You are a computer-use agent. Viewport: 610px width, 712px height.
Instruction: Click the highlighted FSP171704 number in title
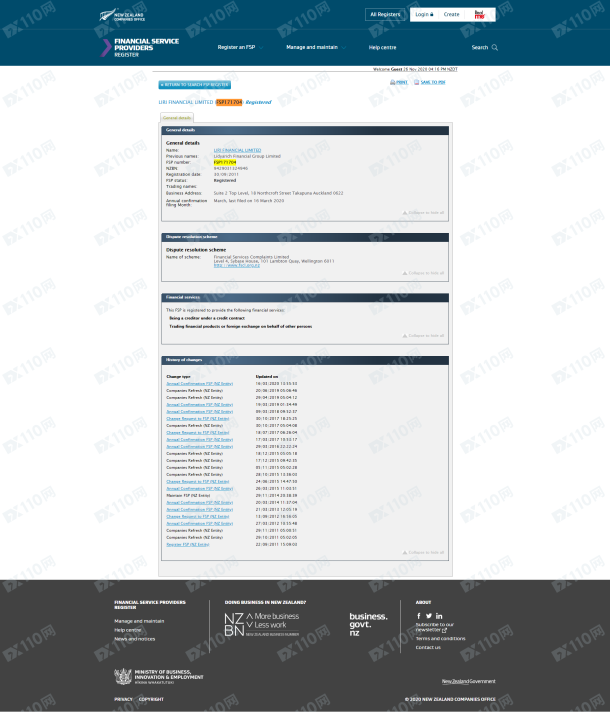tap(229, 102)
